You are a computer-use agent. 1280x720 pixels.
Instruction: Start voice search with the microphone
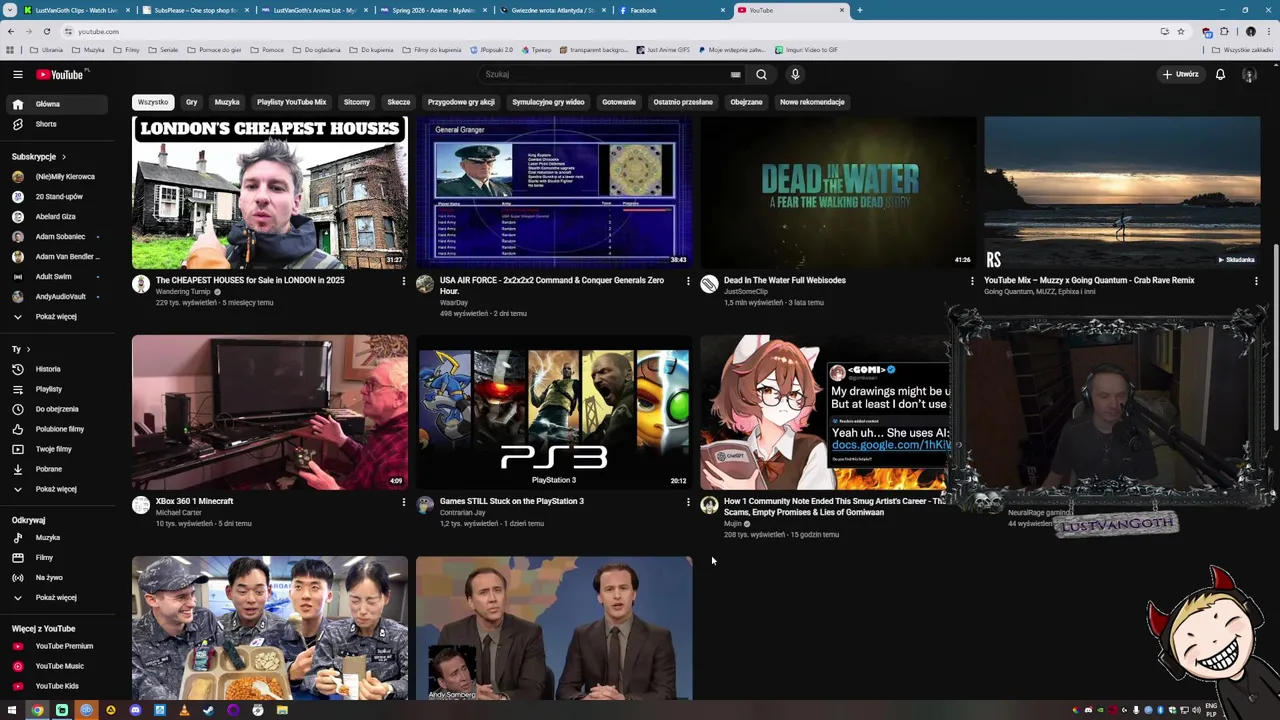click(795, 74)
